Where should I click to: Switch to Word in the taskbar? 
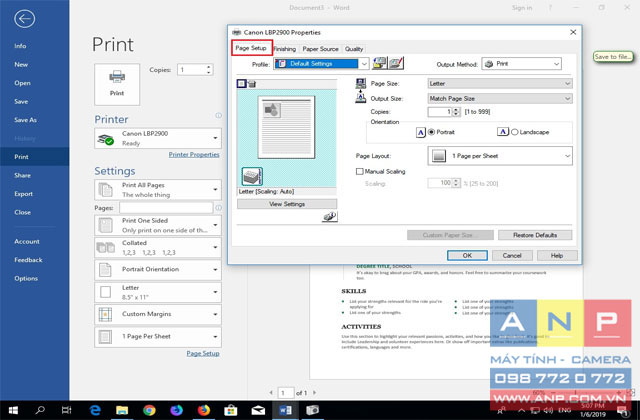[x=285, y=410]
